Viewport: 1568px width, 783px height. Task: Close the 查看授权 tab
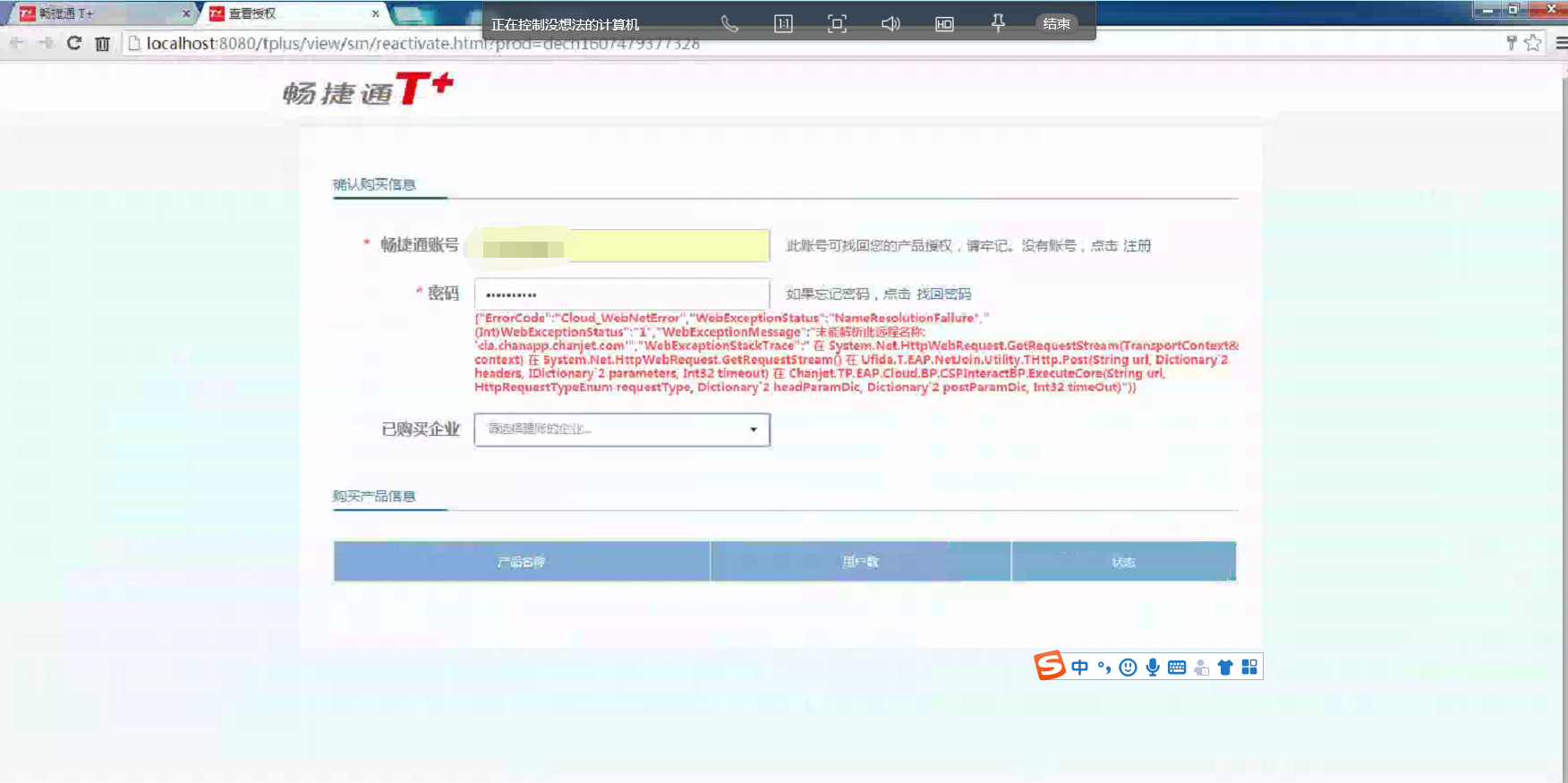click(x=376, y=13)
